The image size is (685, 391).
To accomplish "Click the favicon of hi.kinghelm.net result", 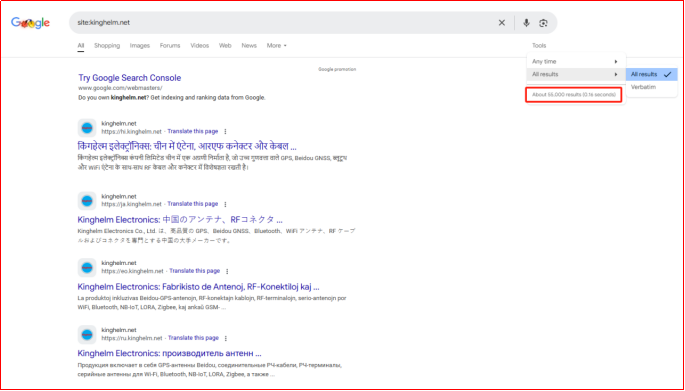I will pyautogui.click(x=87, y=128).
